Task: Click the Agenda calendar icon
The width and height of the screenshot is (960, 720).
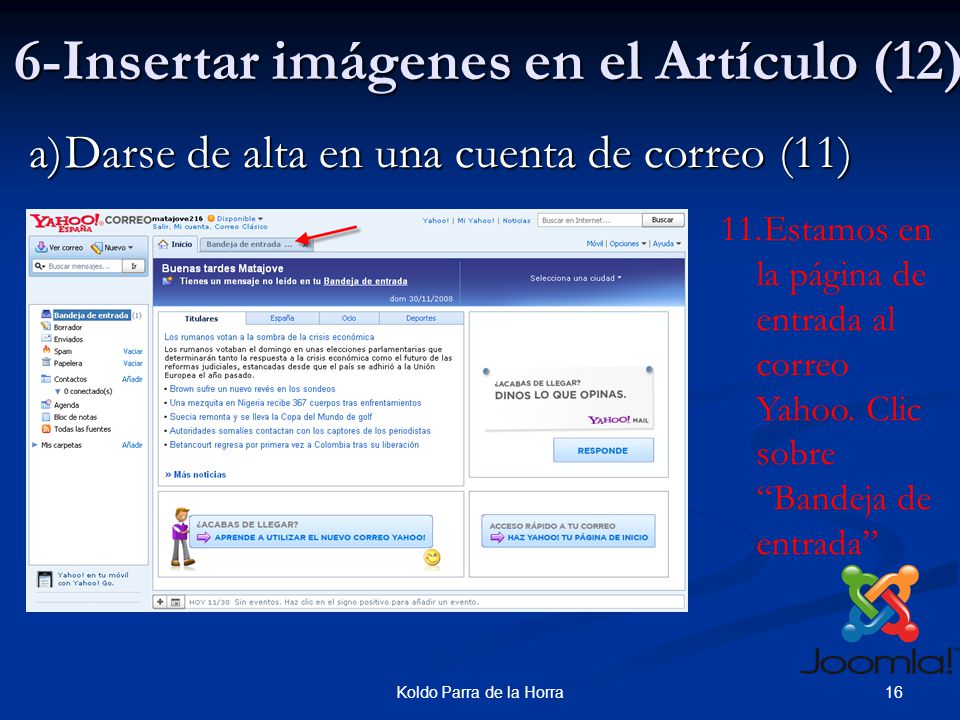Action: (46, 405)
